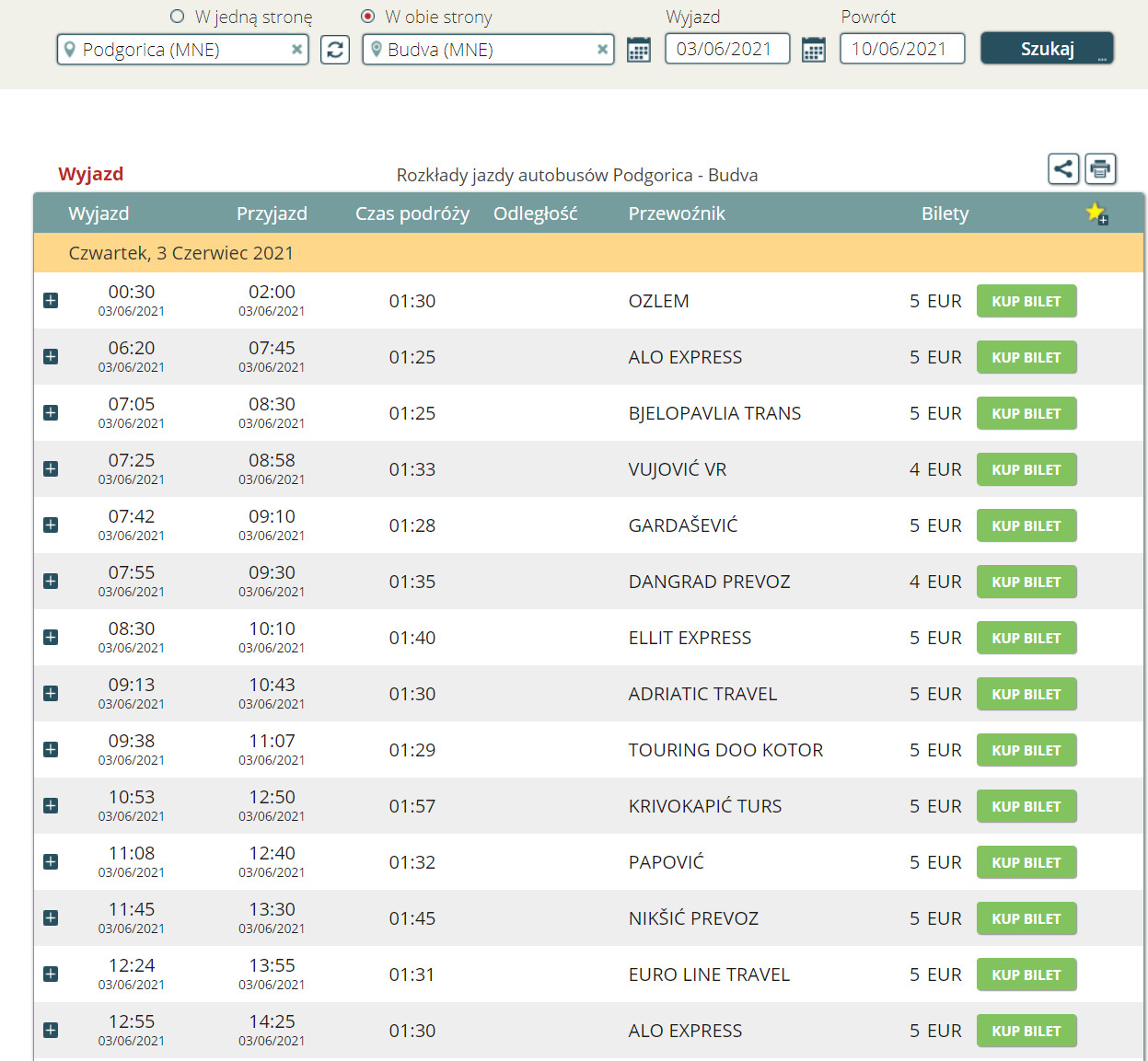
Task: Clear the Podgorica (MNE) field
Action: pyautogui.click(x=296, y=50)
